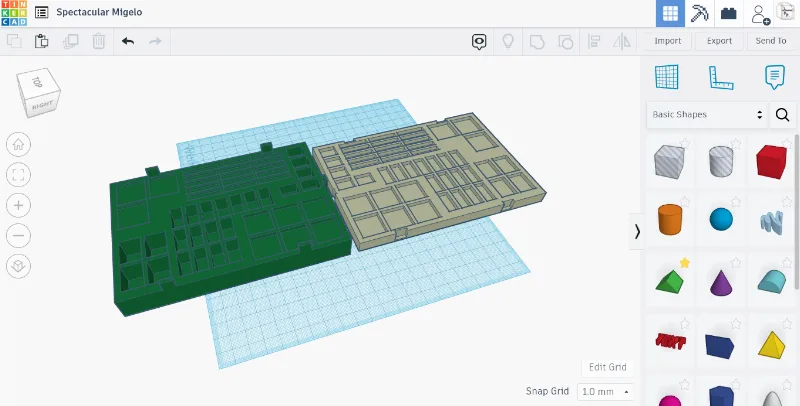Switch to Blocks pickaxe mode
This screenshot has width=800, height=406.
click(x=699, y=13)
